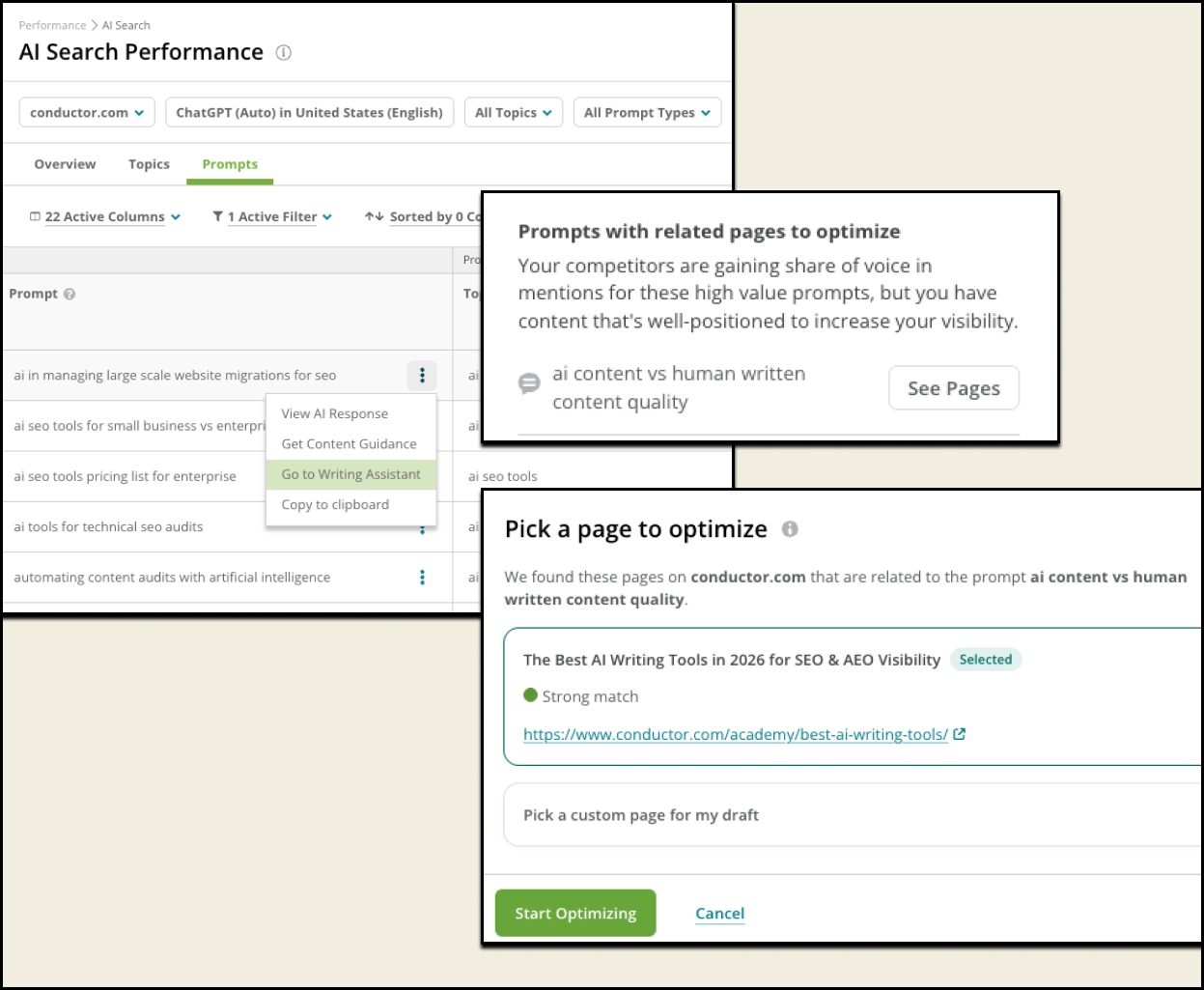Image resolution: width=1204 pixels, height=990 pixels.
Task: Expand the All Prompt Types dropdown
Action: coord(647,113)
